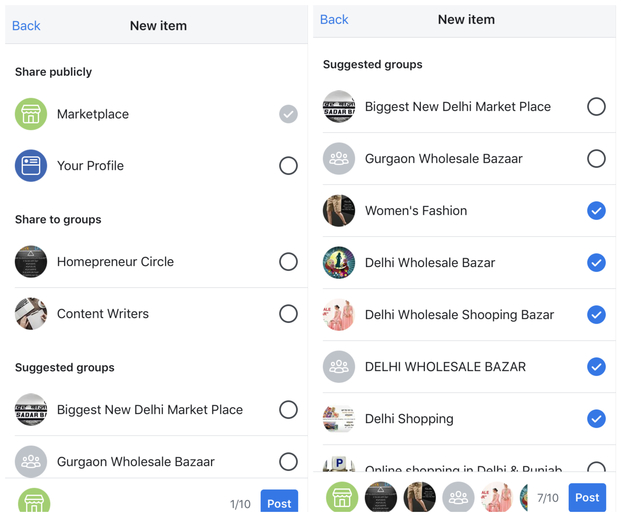The height and width of the screenshot is (517, 621).
Task: Uncheck the Women's Fashion group checkmark
Action: [x=596, y=210]
